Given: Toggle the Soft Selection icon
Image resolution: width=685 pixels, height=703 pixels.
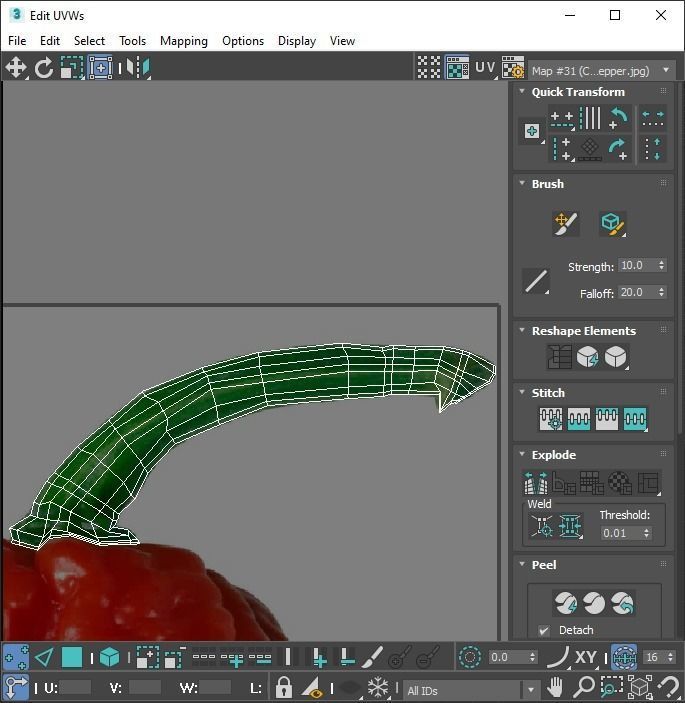Looking at the screenshot, I should [470, 657].
